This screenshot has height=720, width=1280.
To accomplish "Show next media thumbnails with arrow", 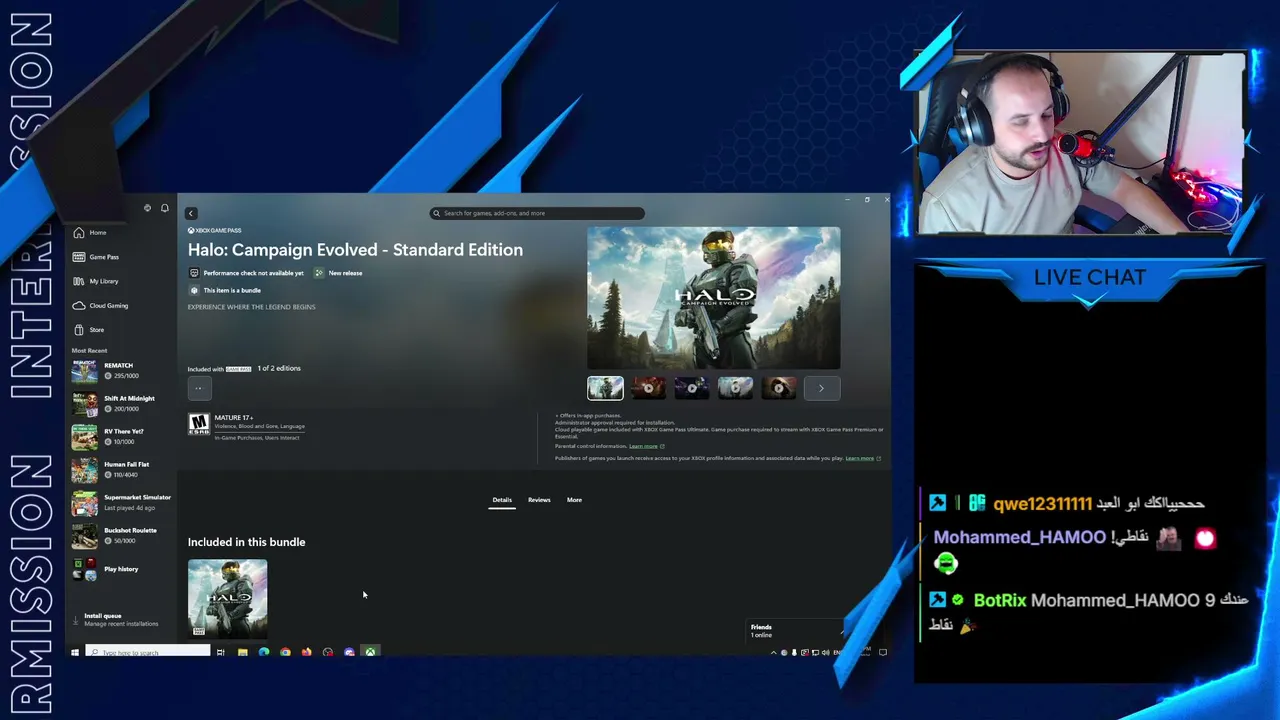I will [x=822, y=388].
